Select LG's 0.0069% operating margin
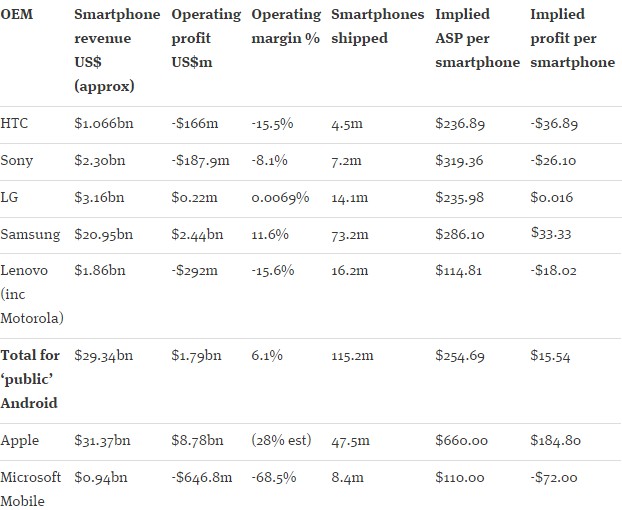Screen dimensions: 622x510 click(280, 197)
